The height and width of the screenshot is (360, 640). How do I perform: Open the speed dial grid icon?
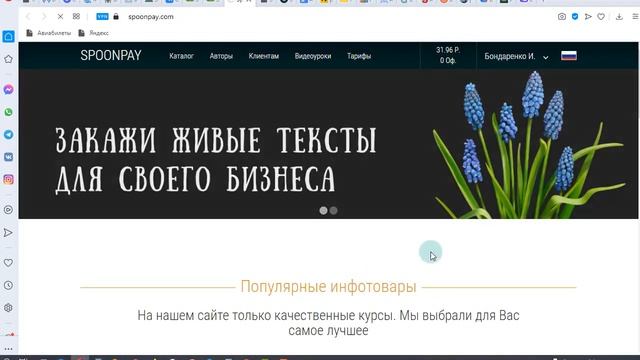point(76,17)
